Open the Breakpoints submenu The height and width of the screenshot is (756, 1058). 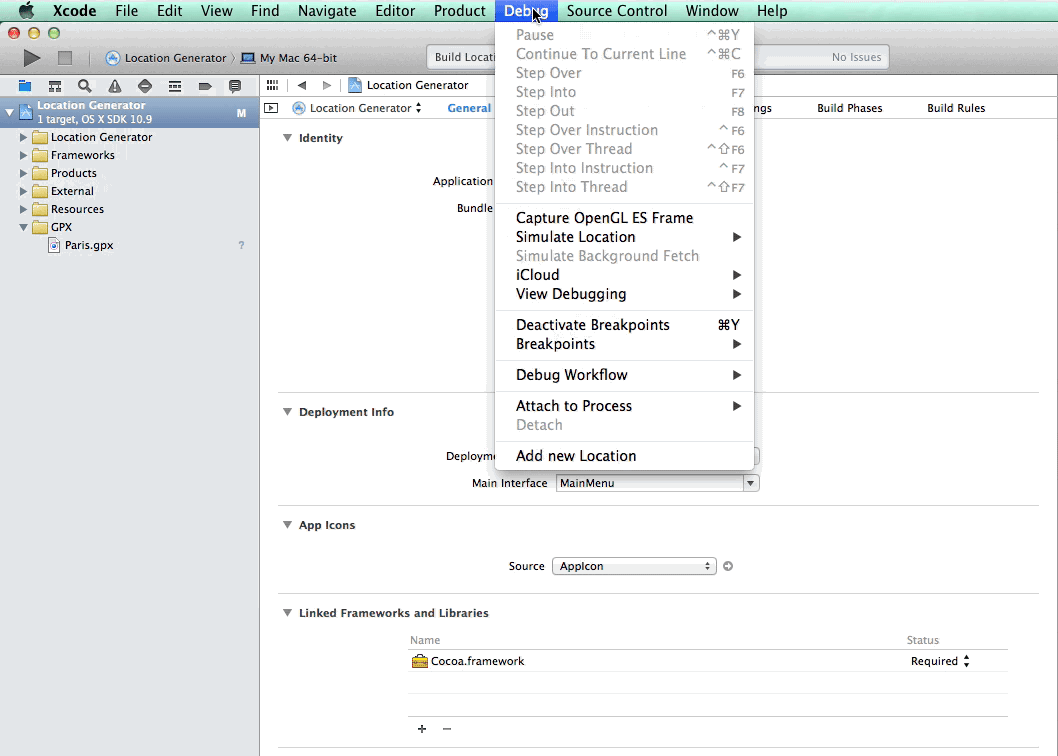(x=624, y=344)
